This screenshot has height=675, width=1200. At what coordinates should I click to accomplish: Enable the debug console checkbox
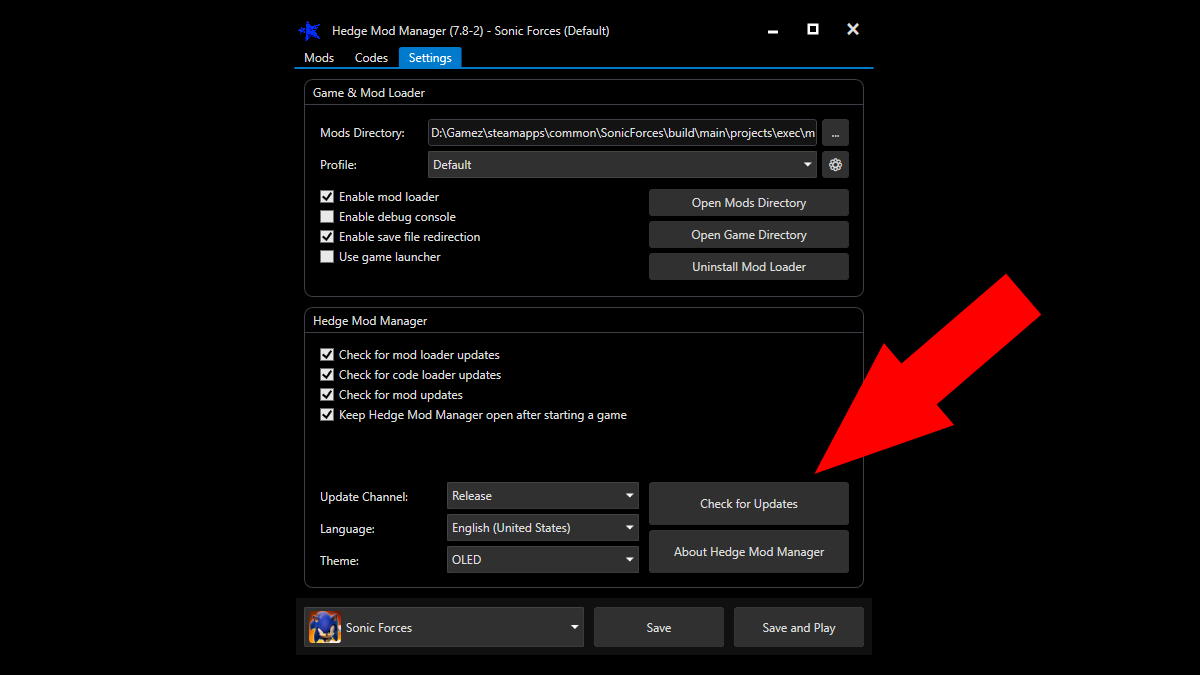tap(327, 216)
